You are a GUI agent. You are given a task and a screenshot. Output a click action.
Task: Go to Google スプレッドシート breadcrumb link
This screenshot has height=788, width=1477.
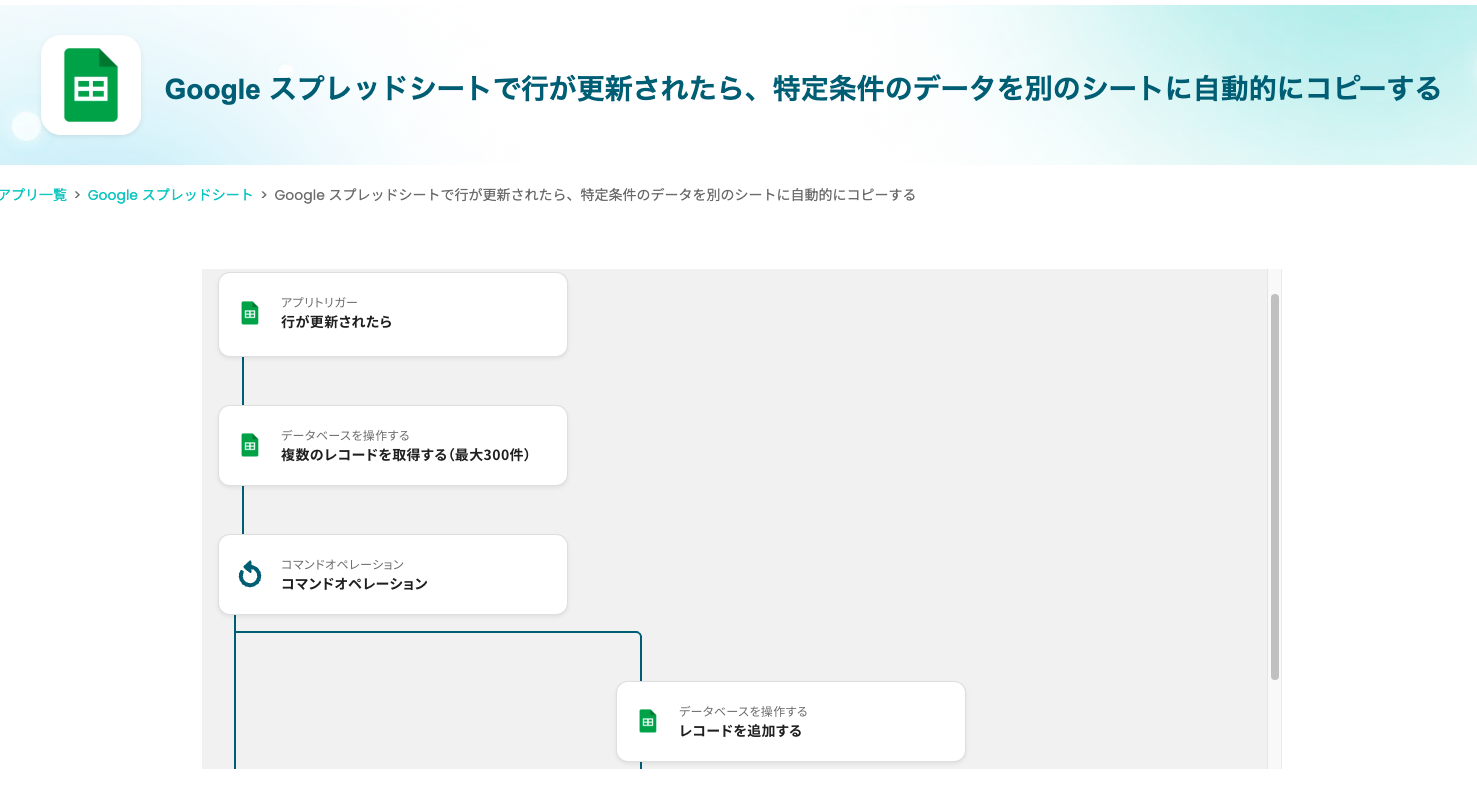point(170,195)
